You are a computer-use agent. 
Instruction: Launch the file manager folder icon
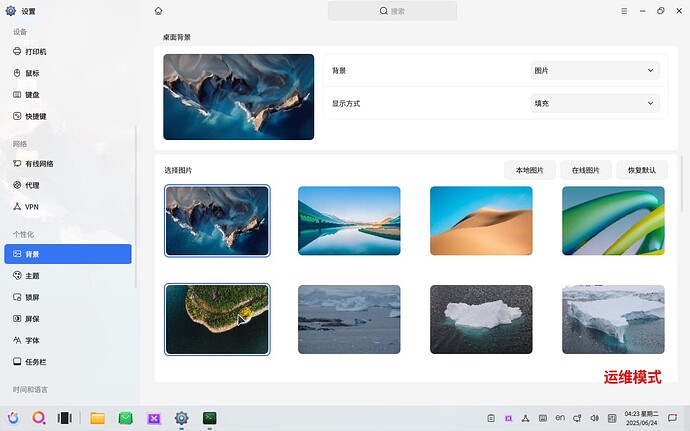(98, 418)
